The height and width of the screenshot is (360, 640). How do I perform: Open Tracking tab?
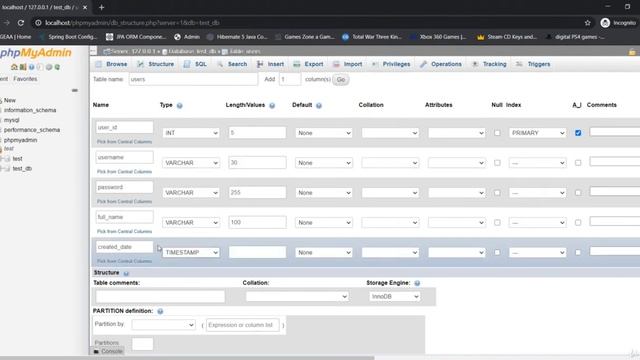click(489, 64)
